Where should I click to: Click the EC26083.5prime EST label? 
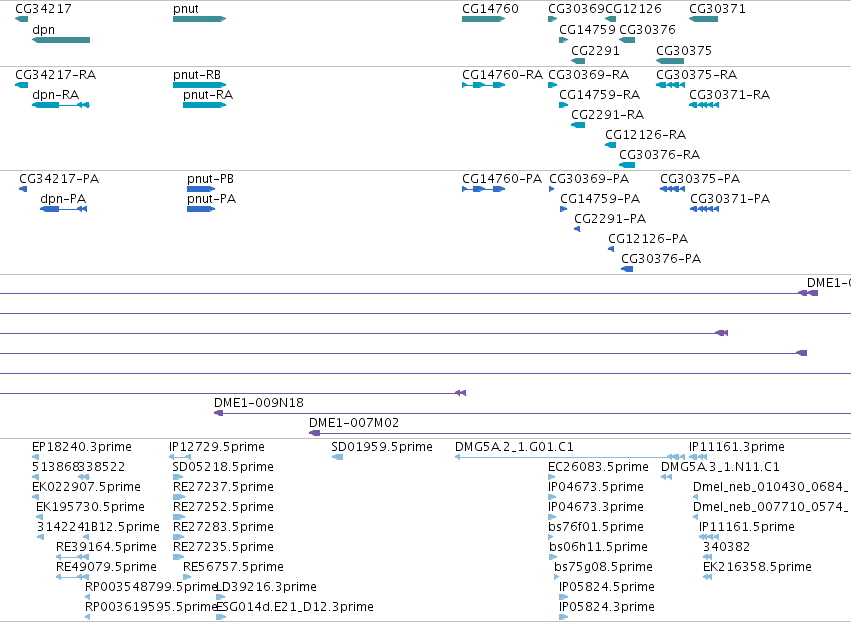pos(599,467)
